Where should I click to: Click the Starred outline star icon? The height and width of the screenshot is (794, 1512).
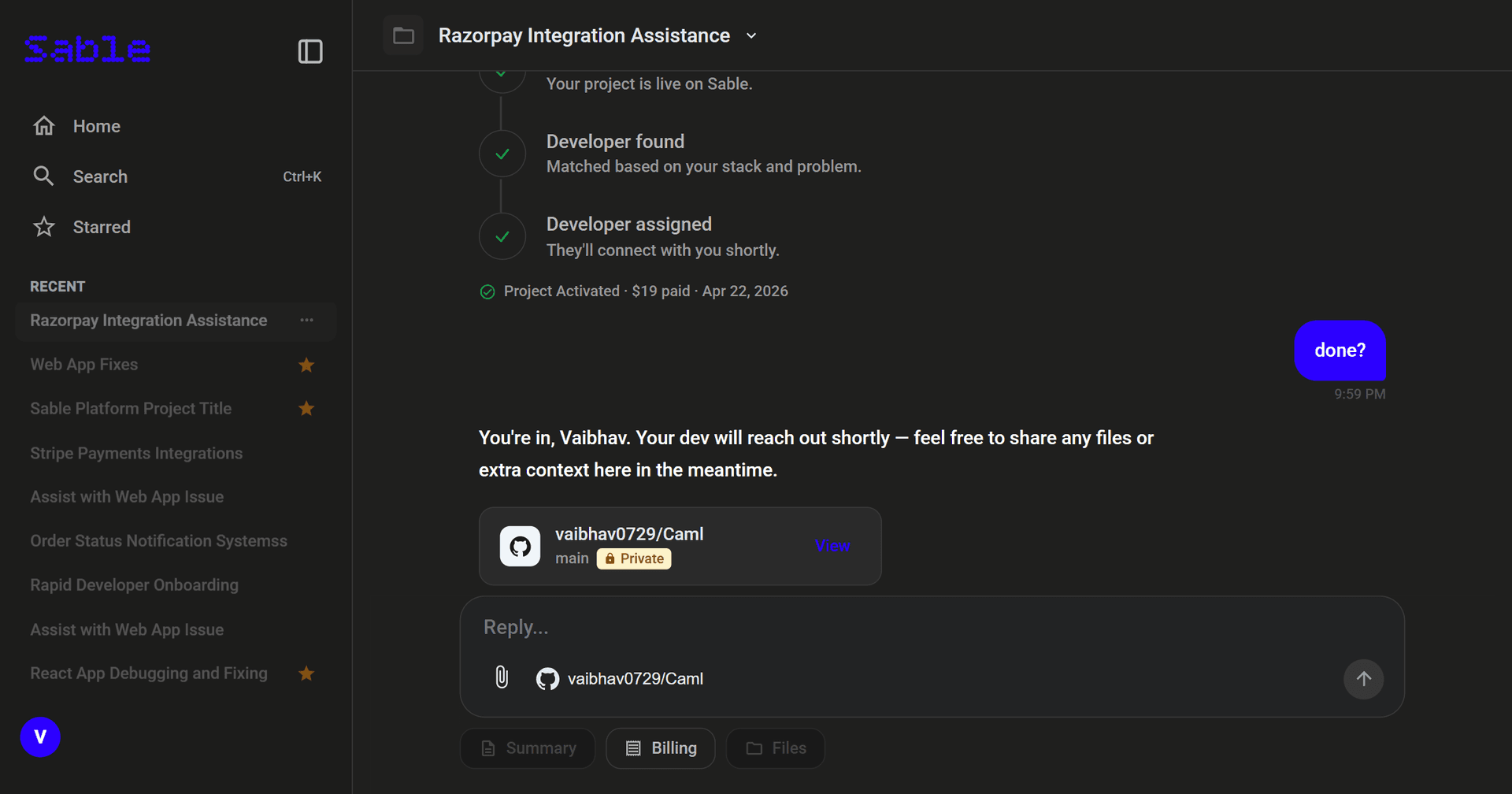(44, 227)
